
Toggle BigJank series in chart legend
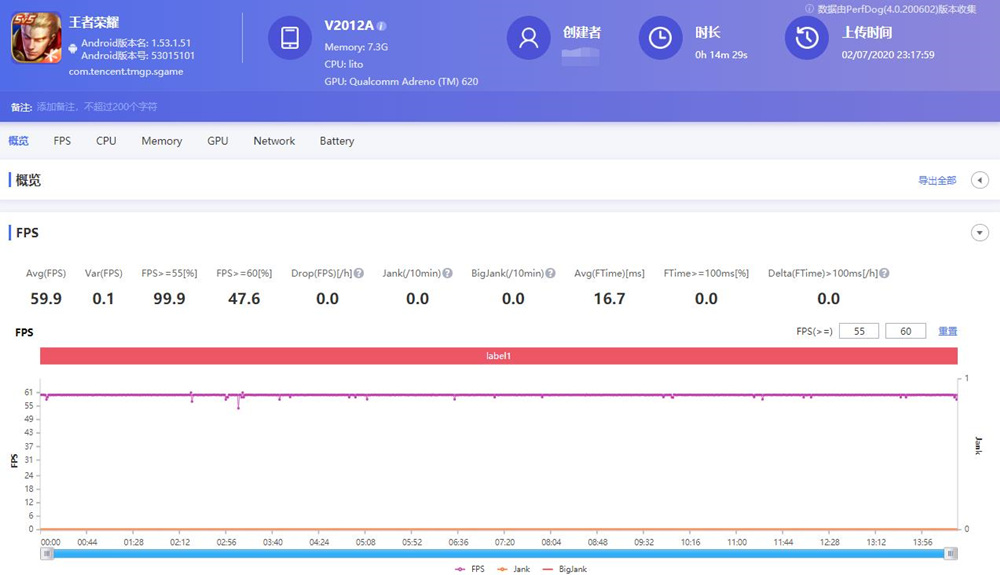click(x=565, y=569)
